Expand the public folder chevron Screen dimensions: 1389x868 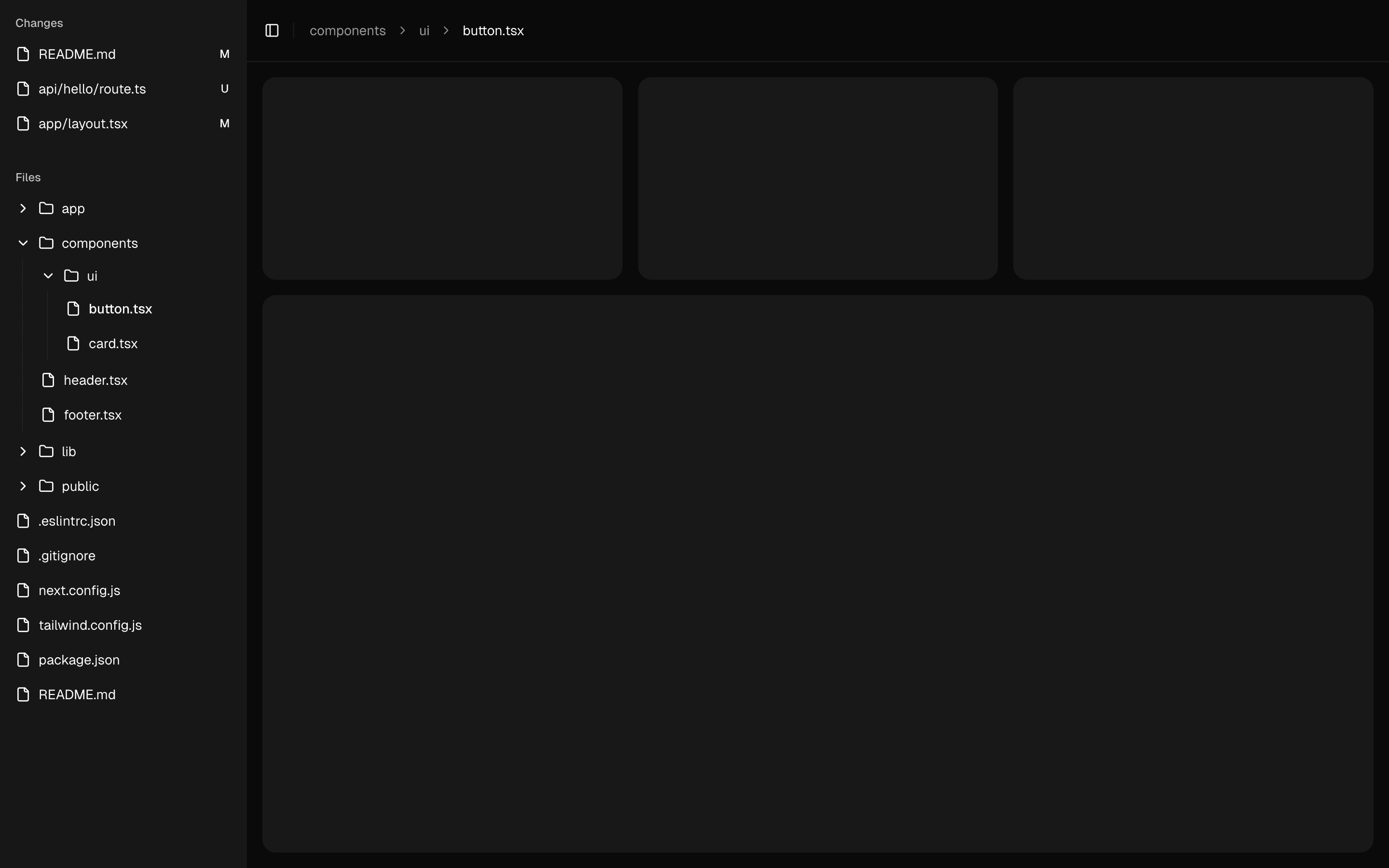[x=23, y=486]
